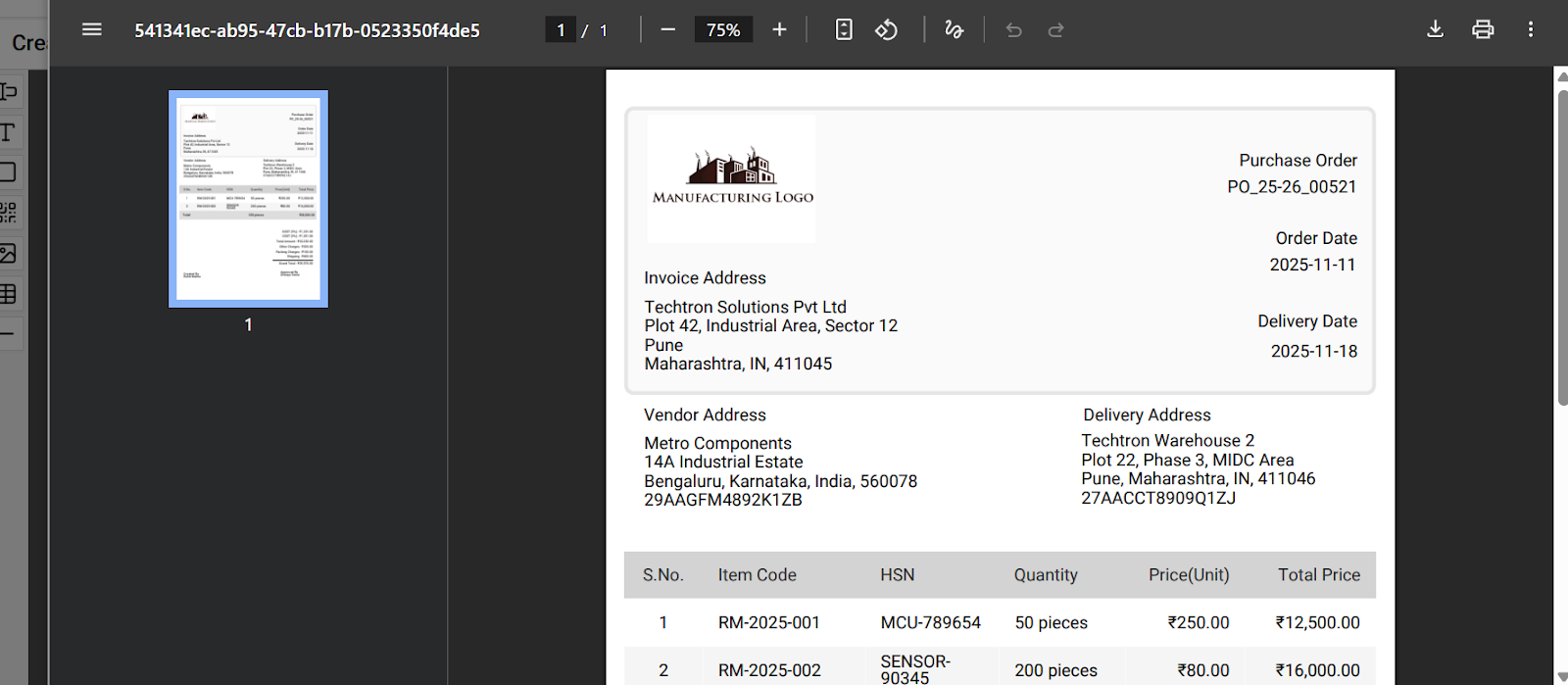Screen dimensions: 1568x685
Task: Click the redo arrow in the toolbar
Action: 1056,30
